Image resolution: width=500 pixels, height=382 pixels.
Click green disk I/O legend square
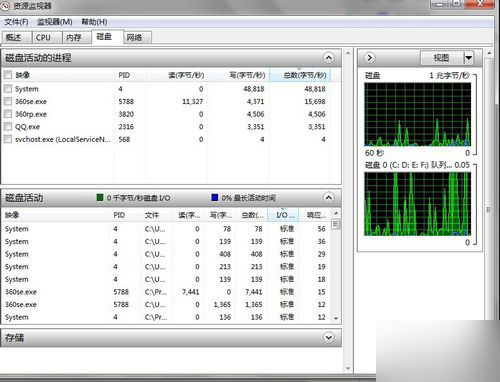100,197
